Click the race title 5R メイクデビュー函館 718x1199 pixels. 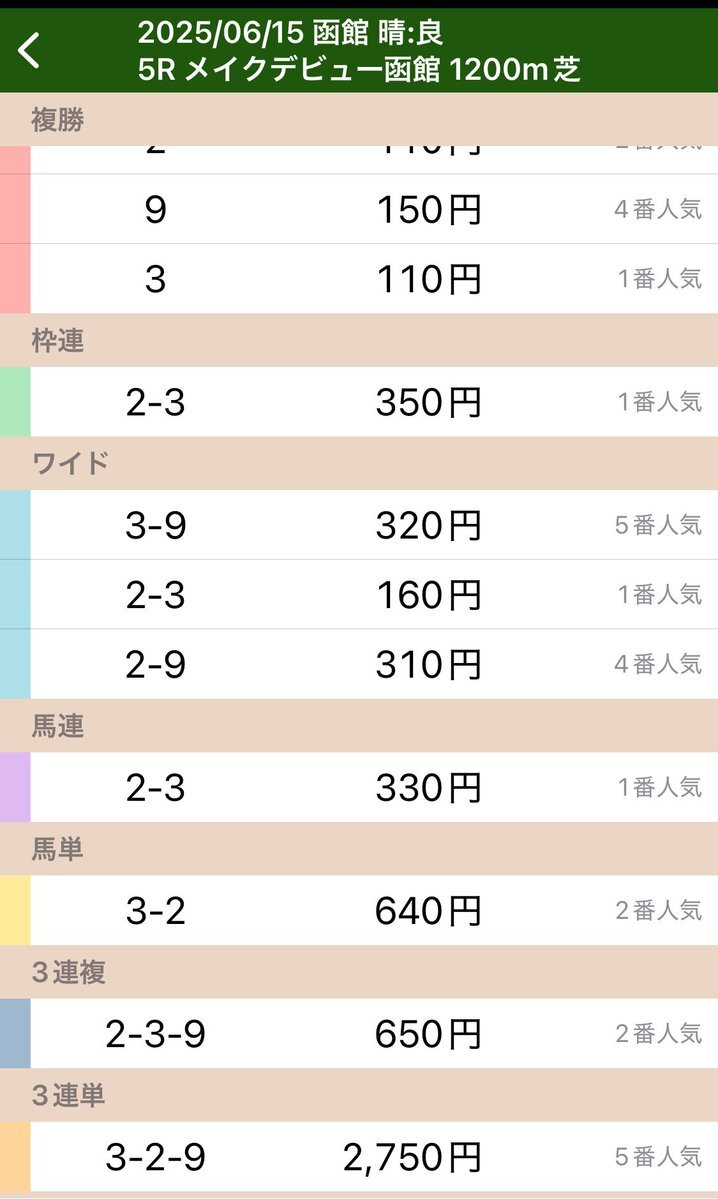(289, 70)
